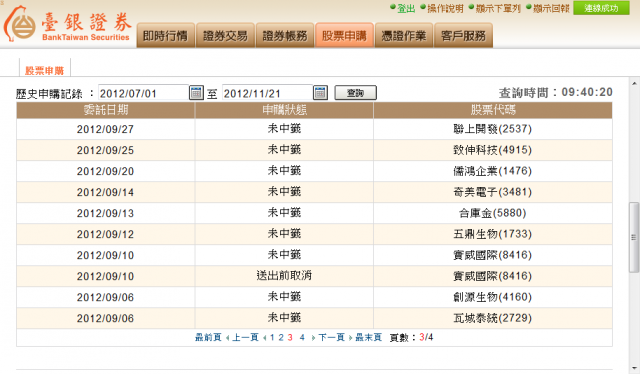Click the date cell 2012/09/27
640x374 pixels.
pos(105,129)
